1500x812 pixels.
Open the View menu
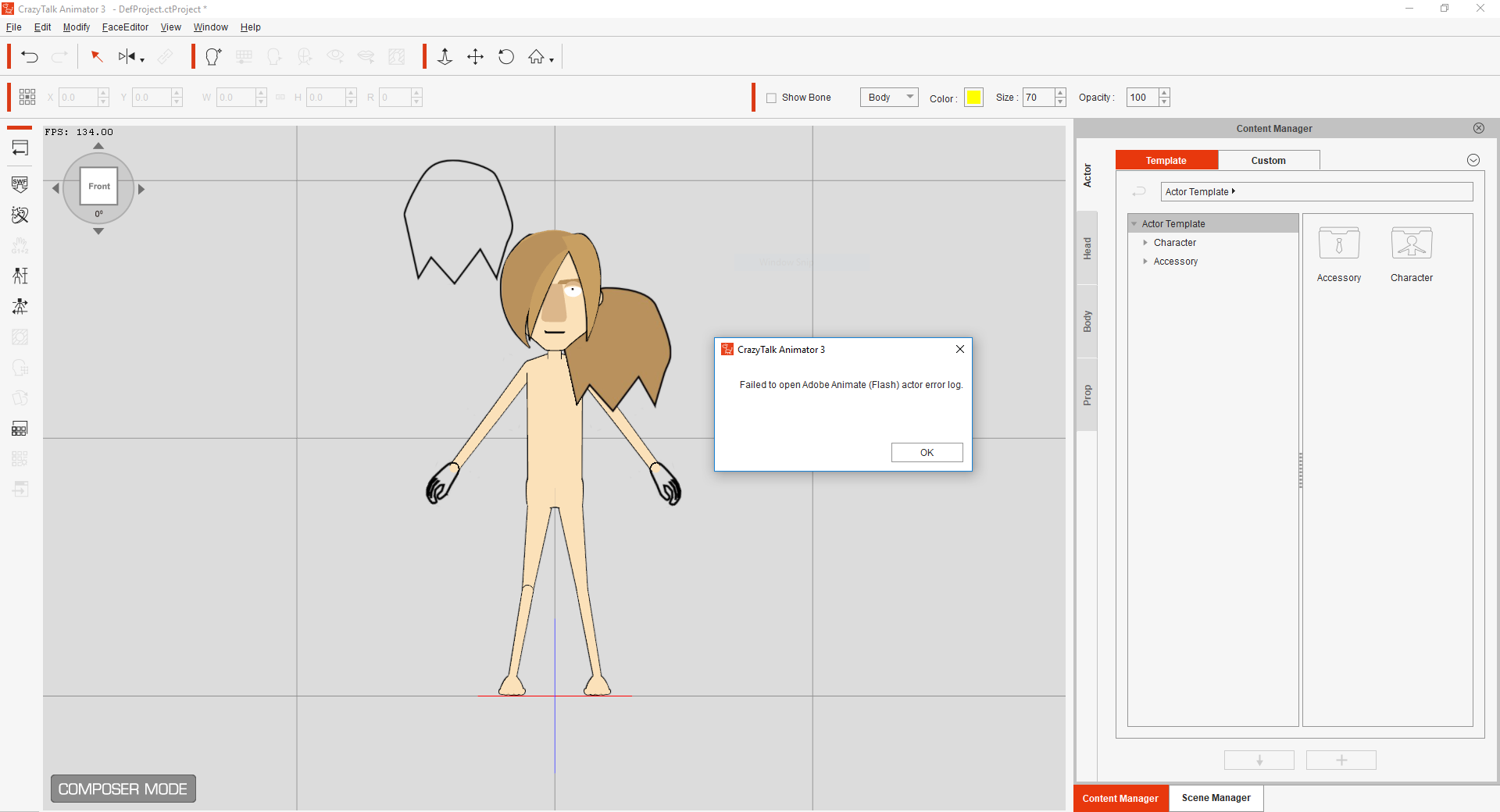(171, 27)
